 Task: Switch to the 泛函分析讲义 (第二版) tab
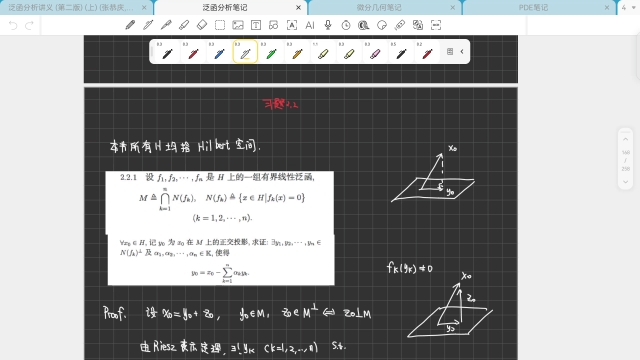click(x=71, y=7)
